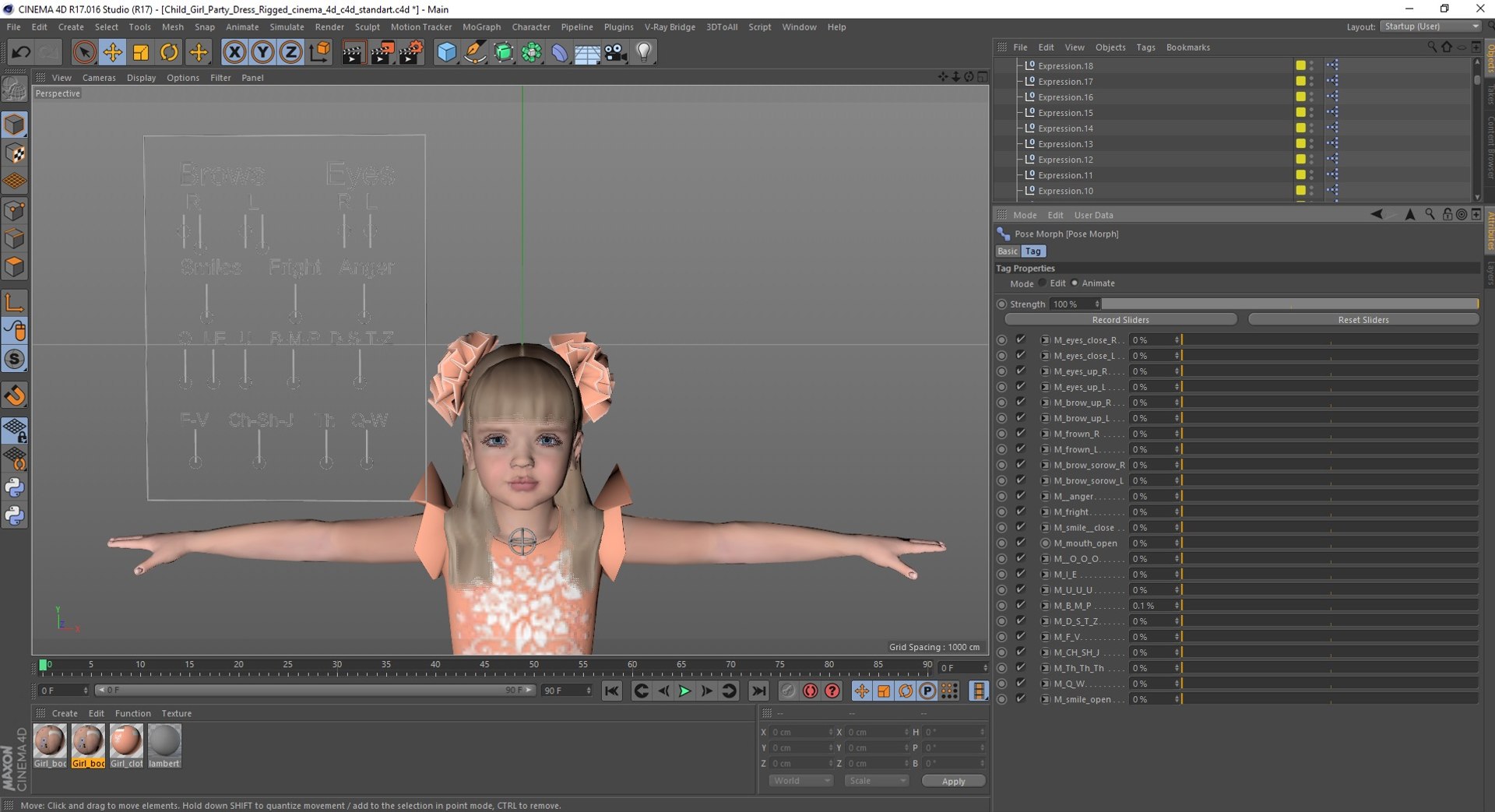This screenshot has width=1495, height=812.
Task: Toggle animation dot for Strength
Action: 1002,304
